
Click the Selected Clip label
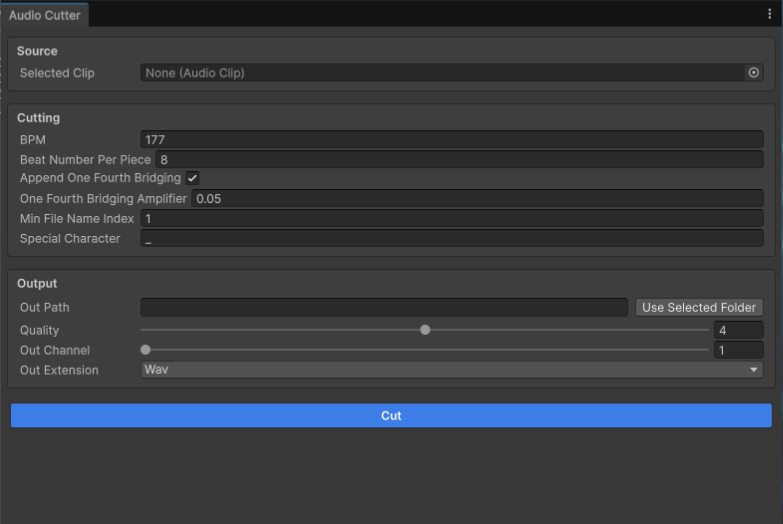click(57, 73)
